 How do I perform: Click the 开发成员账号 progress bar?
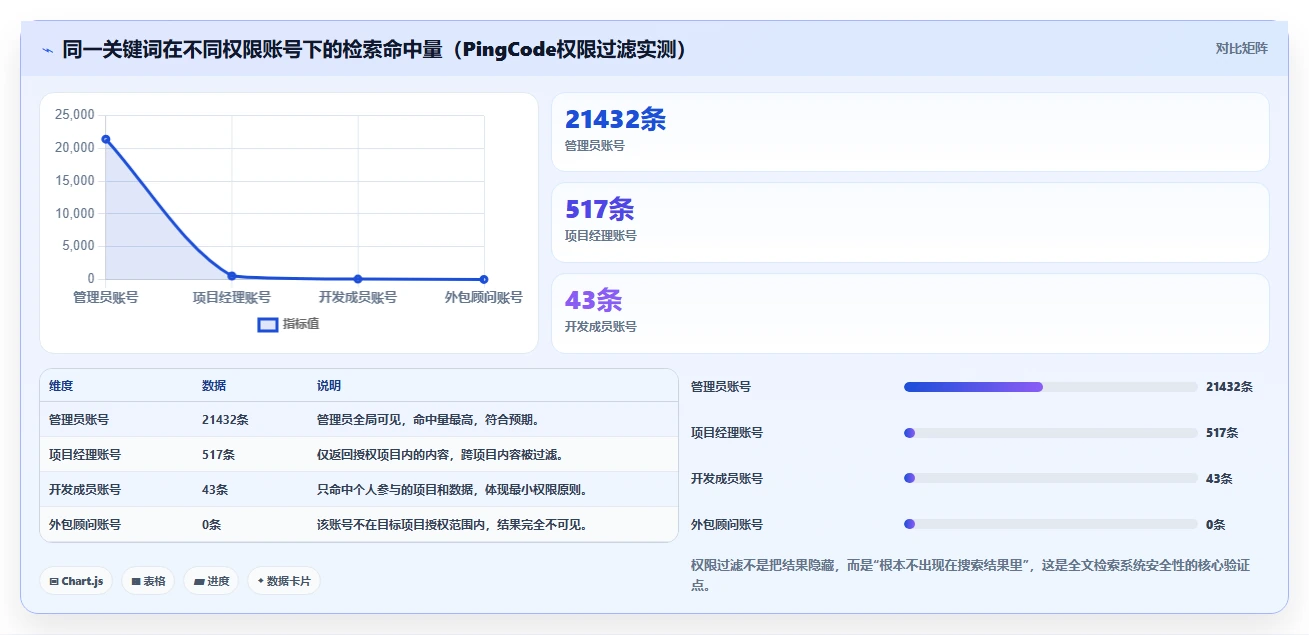coord(1050,479)
